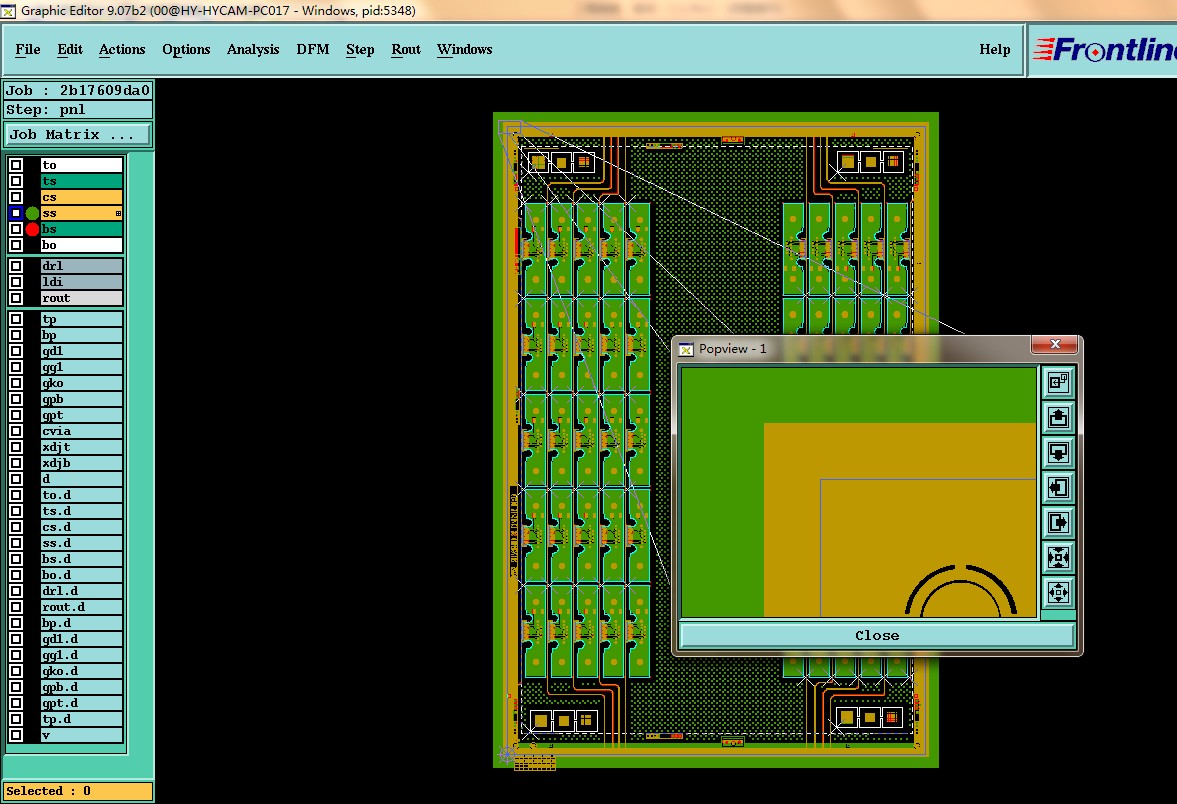
Task: Toggle the checkbox for layer tp
Action: [x=16, y=319]
